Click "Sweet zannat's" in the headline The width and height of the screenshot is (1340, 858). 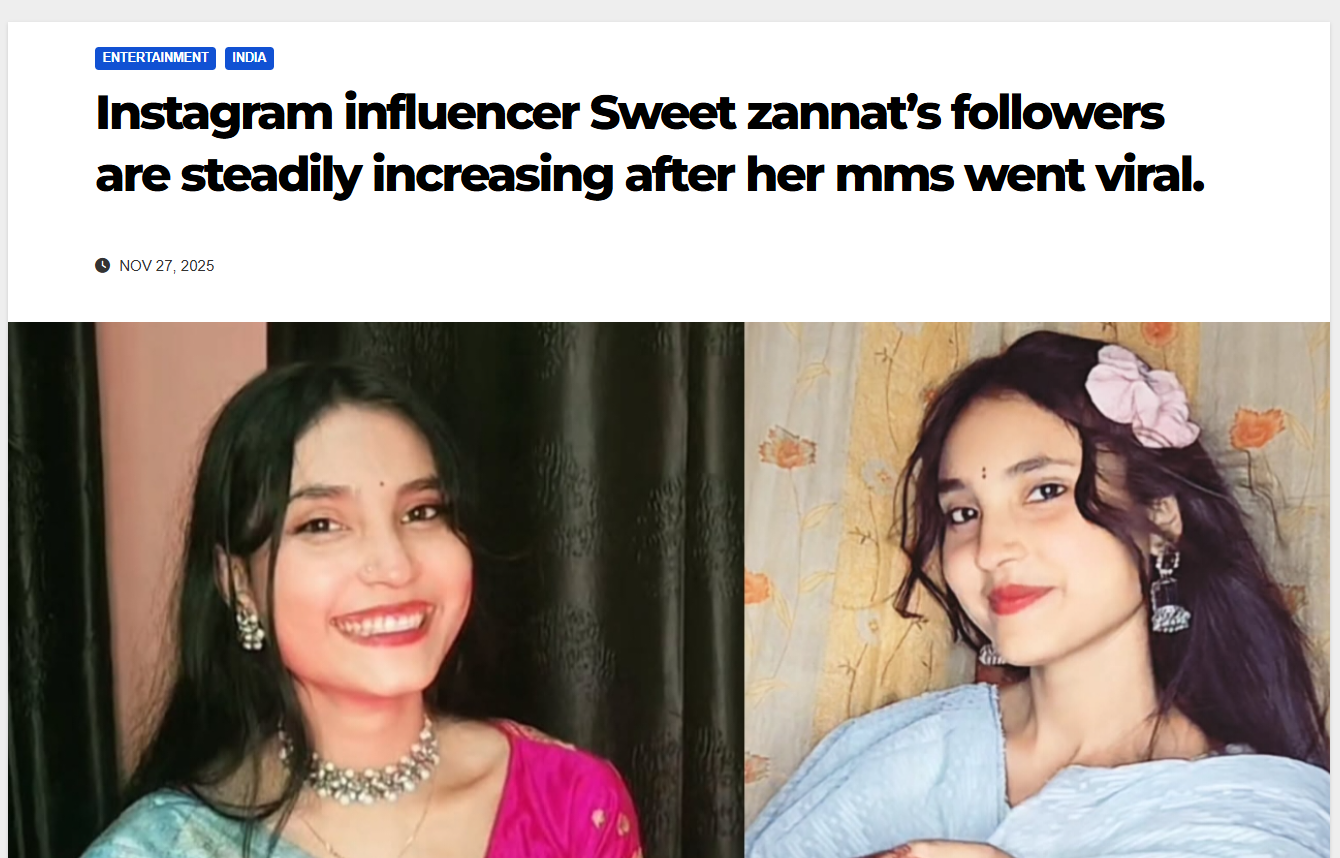click(763, 113)
